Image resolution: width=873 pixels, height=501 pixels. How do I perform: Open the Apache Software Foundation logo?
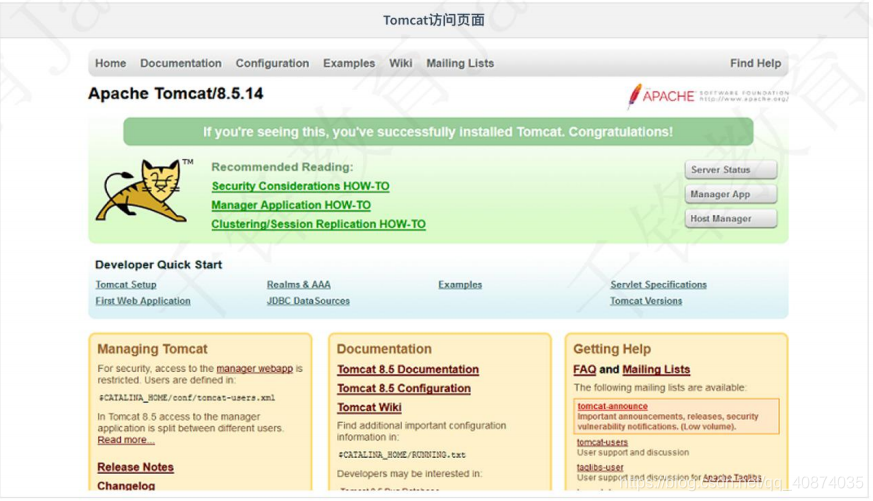pos(708,96)
